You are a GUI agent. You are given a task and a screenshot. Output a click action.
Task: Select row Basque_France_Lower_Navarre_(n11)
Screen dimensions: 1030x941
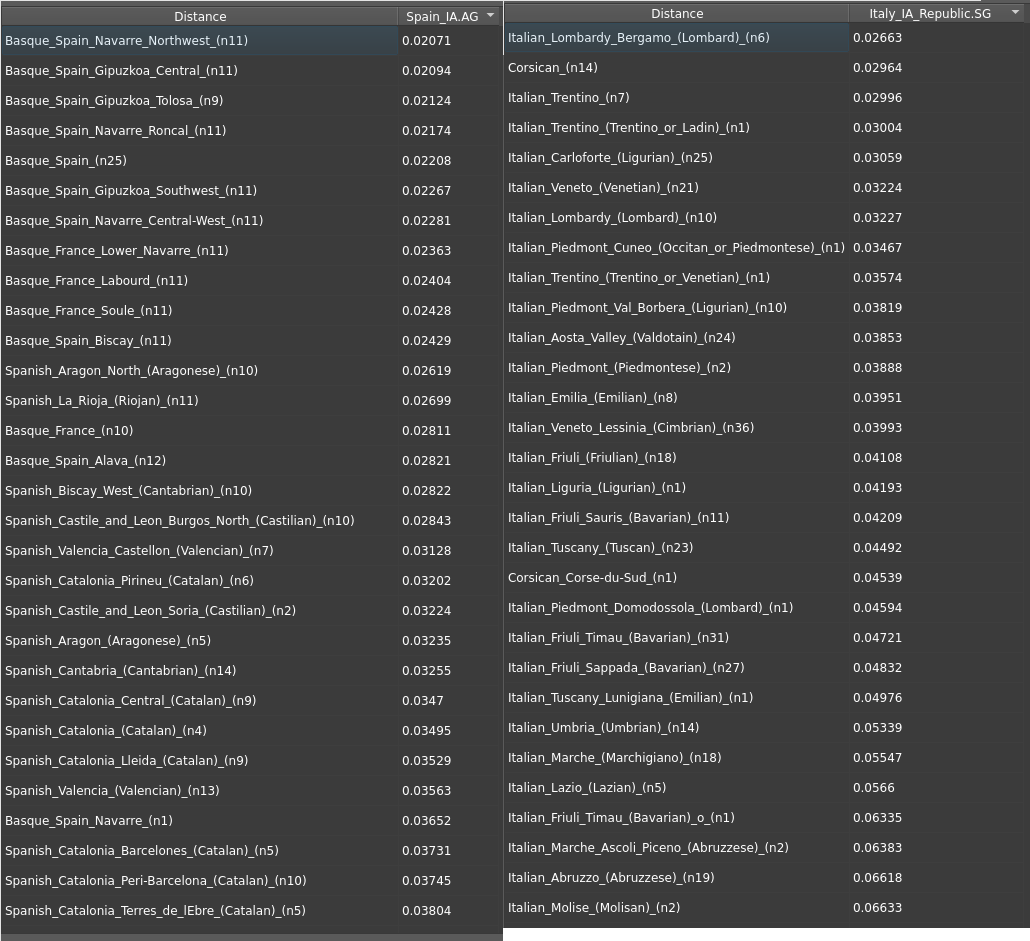(252, 250)
